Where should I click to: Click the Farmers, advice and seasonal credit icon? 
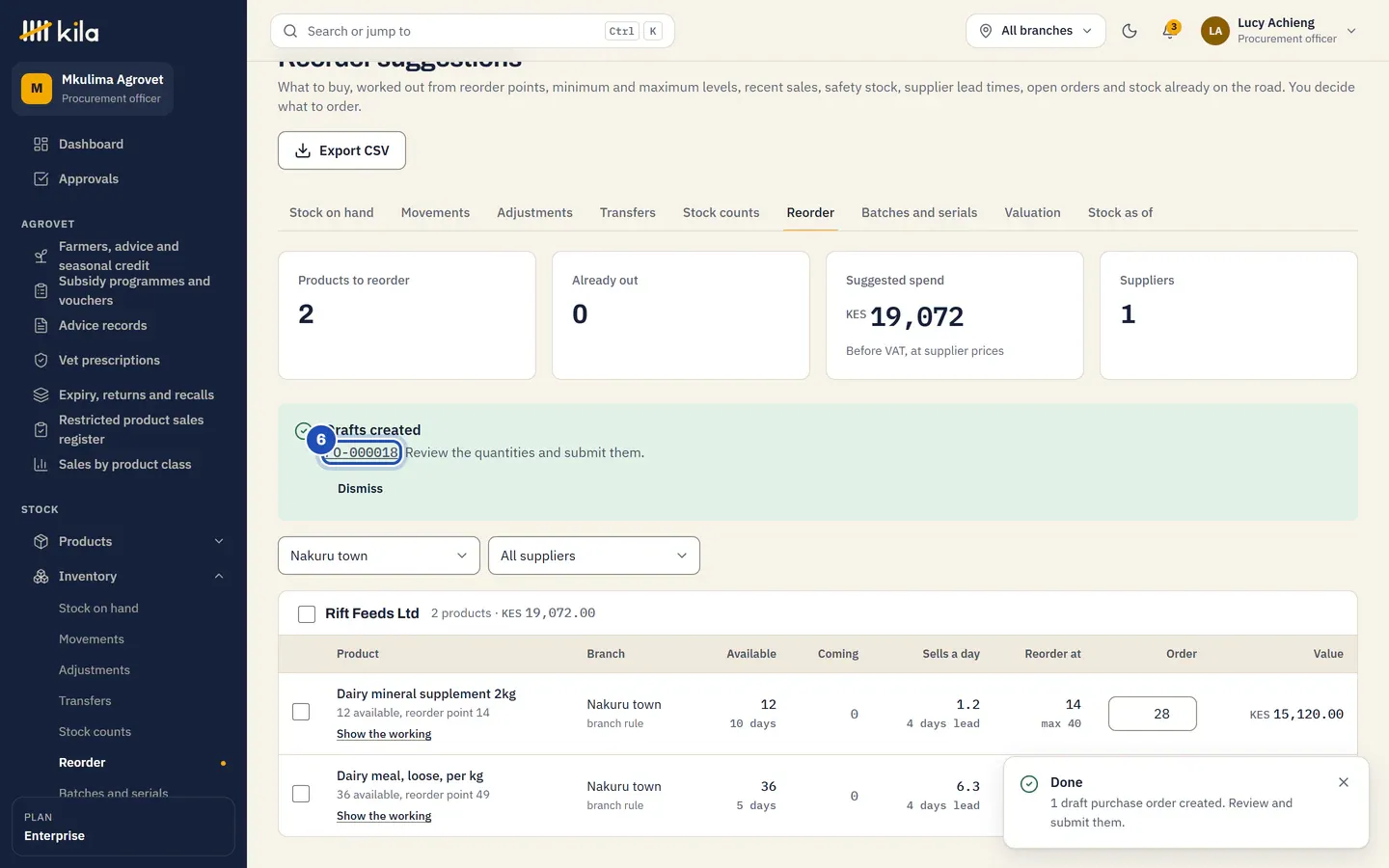(x=41, y=256)
